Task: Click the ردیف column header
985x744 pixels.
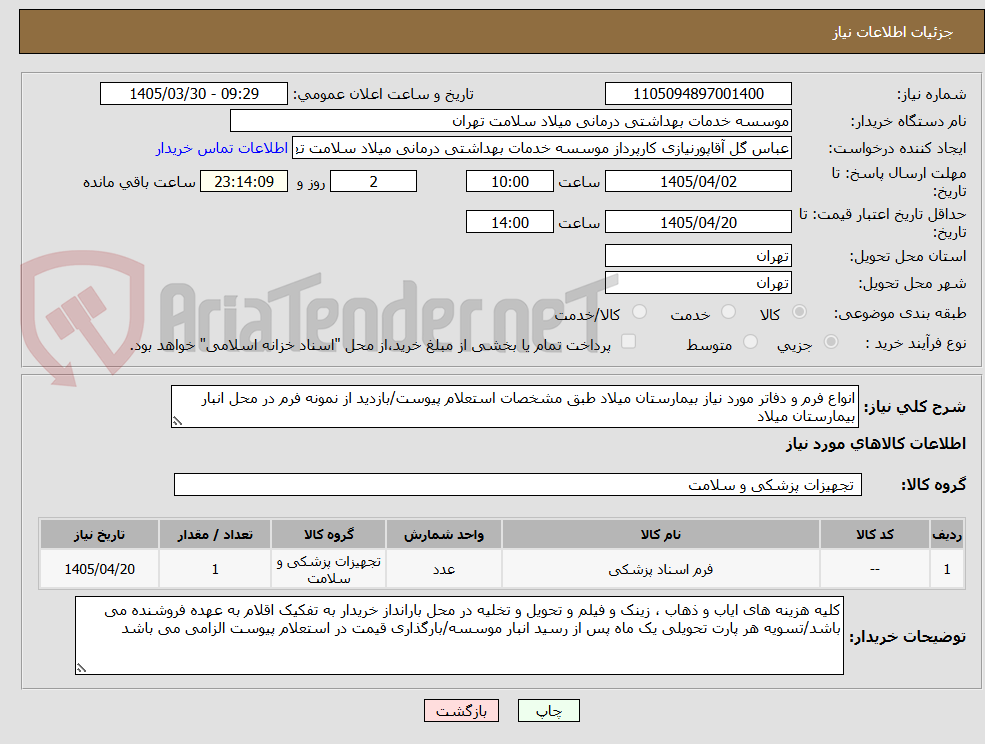Action: [x=947, y=535]
